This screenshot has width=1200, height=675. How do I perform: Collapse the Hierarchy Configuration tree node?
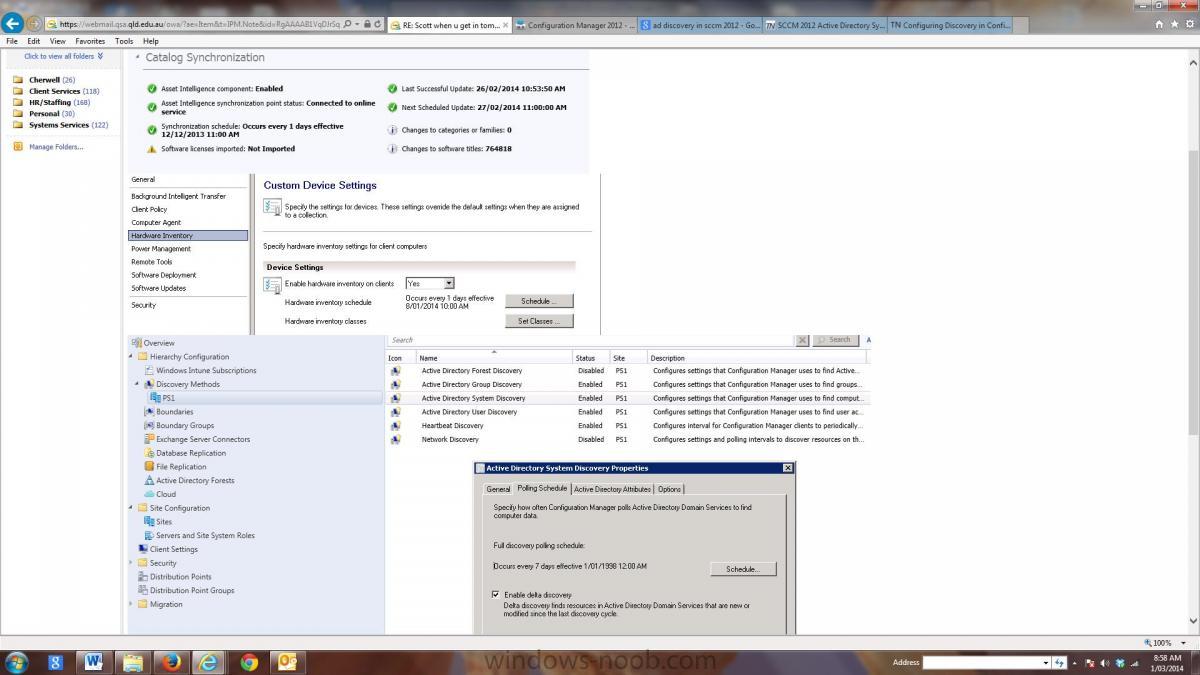(x=131, y=357)
